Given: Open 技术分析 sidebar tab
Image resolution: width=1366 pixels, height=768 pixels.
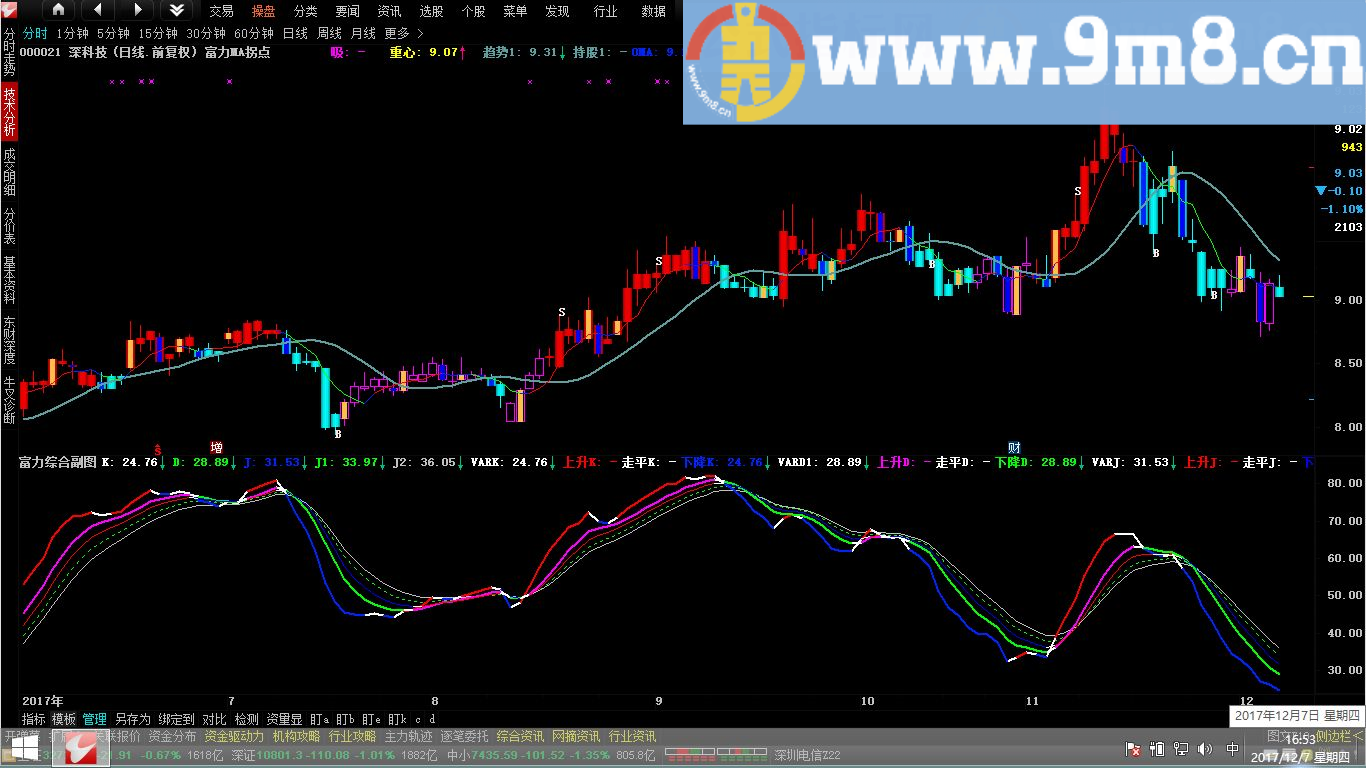Looking at the screenshot, I should tap(9, 111).
